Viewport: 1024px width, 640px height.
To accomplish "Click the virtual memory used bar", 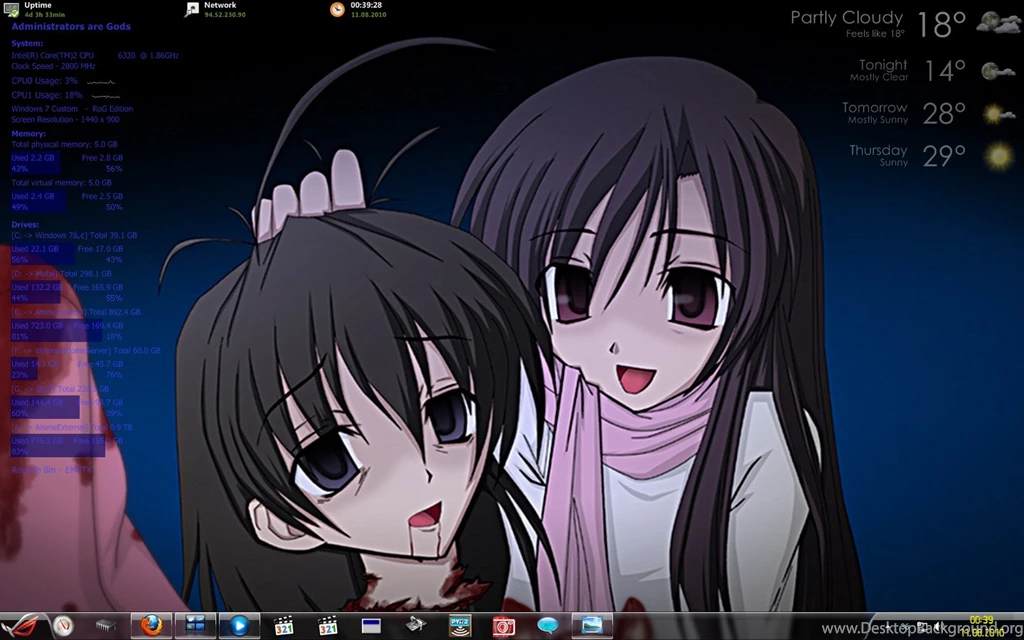I will pyautogui.click(x=39, y=202).
